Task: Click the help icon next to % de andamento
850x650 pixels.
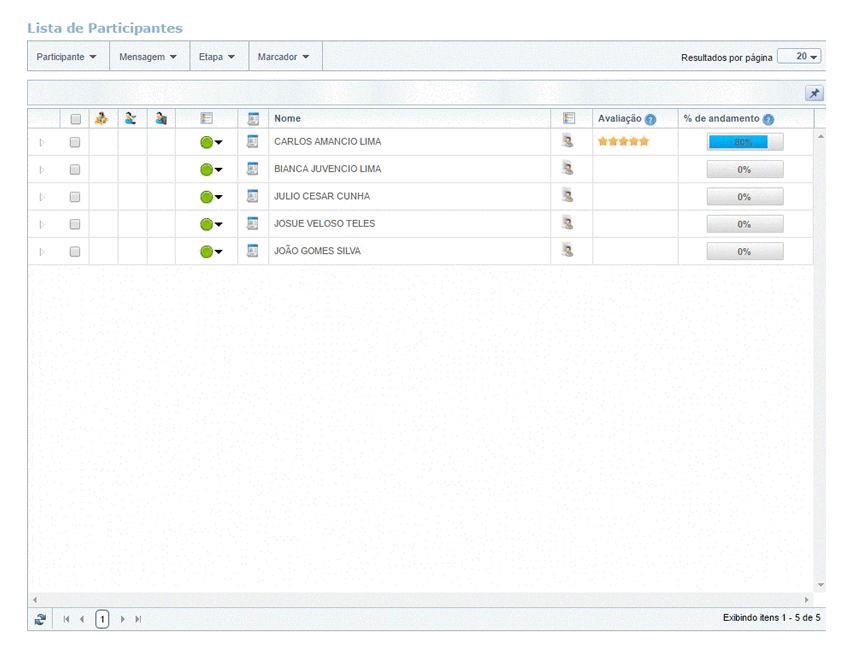Action: (x=768, y=119)
